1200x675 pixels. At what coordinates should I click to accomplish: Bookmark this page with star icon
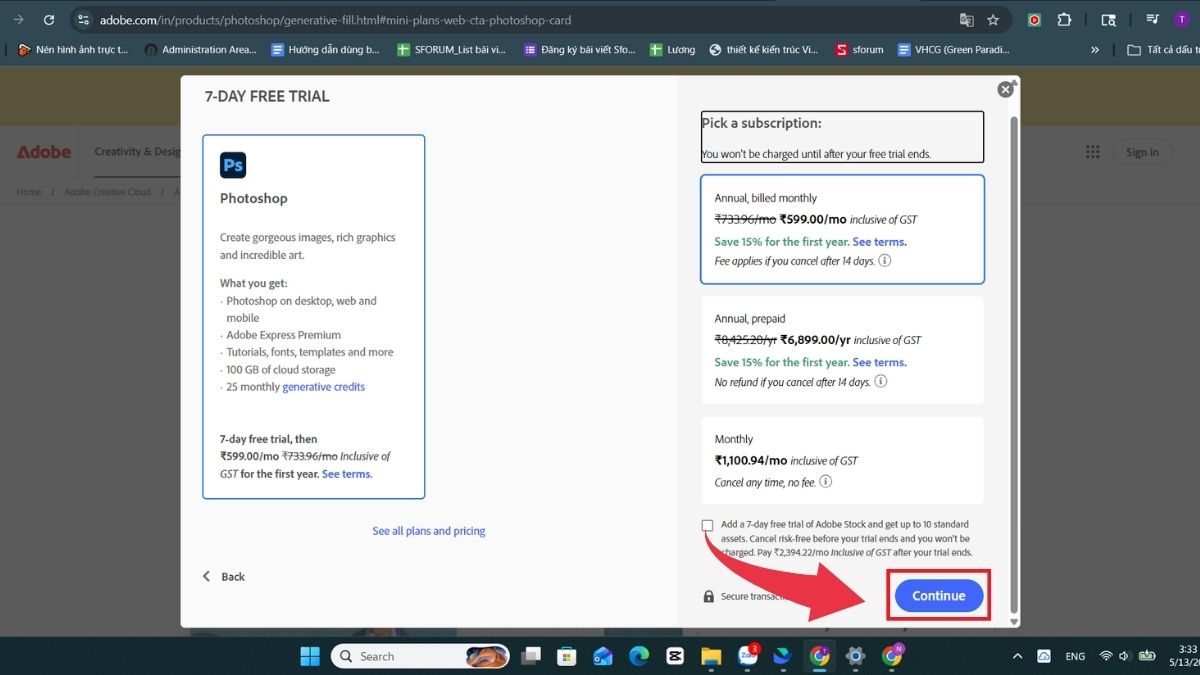click(993, 19)
